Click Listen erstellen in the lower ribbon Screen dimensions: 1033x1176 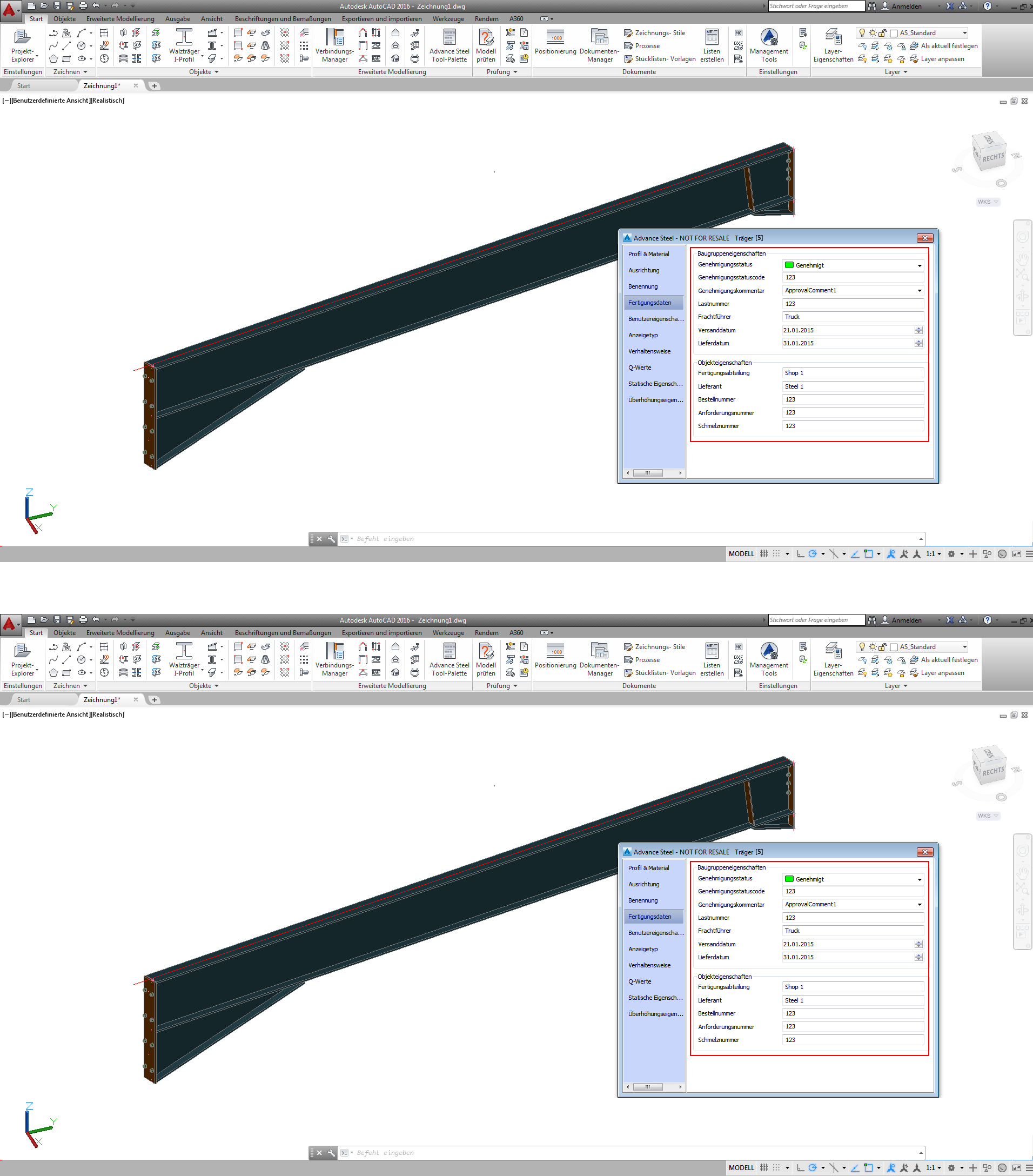click(712, 659)
